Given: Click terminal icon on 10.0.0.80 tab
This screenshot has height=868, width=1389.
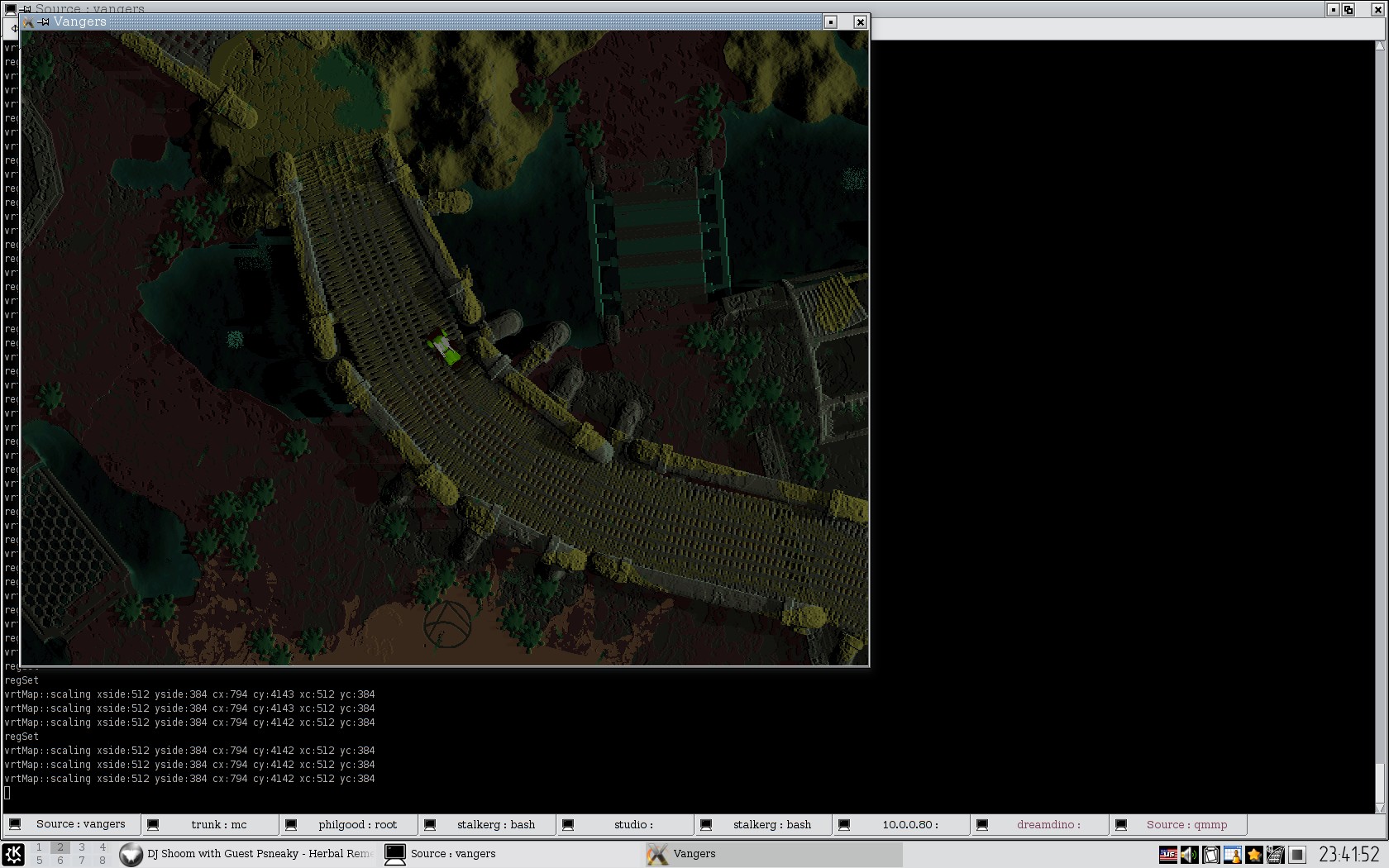Looking at the screenshot, I should (844, 825).
